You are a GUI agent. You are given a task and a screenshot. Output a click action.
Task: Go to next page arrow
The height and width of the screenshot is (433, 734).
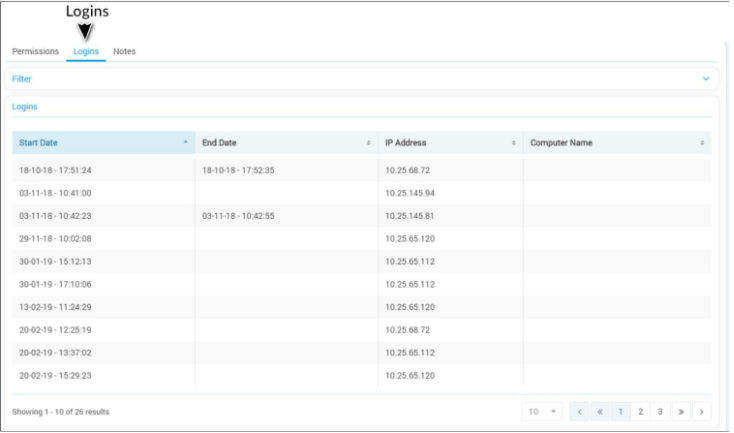pyautogui.click(x=702, y=411)
